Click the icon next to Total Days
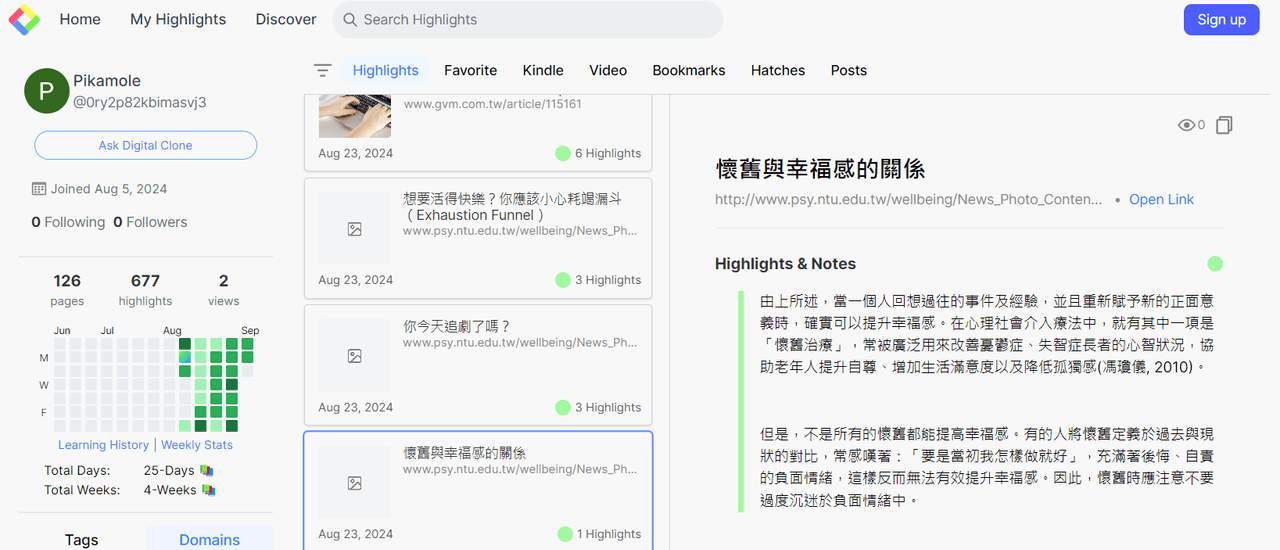This screenshot has height=550, width=1280. pos(207,470)
